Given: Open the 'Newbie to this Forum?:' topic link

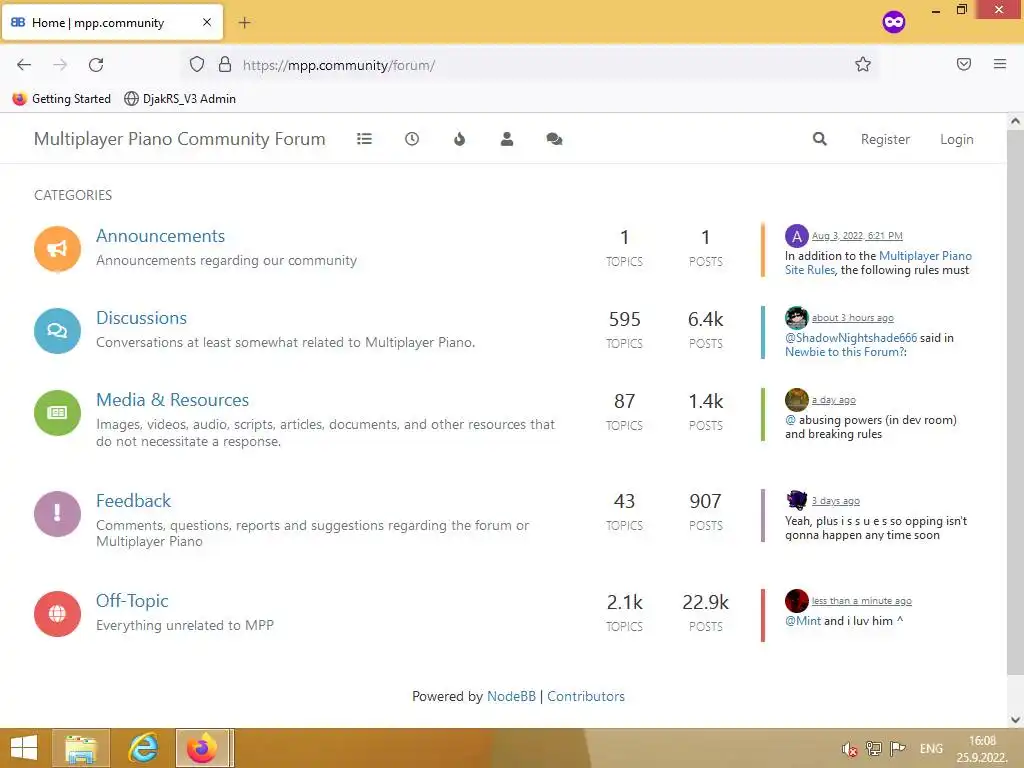Looking at the screenshot, I should (x=846, y=352).
